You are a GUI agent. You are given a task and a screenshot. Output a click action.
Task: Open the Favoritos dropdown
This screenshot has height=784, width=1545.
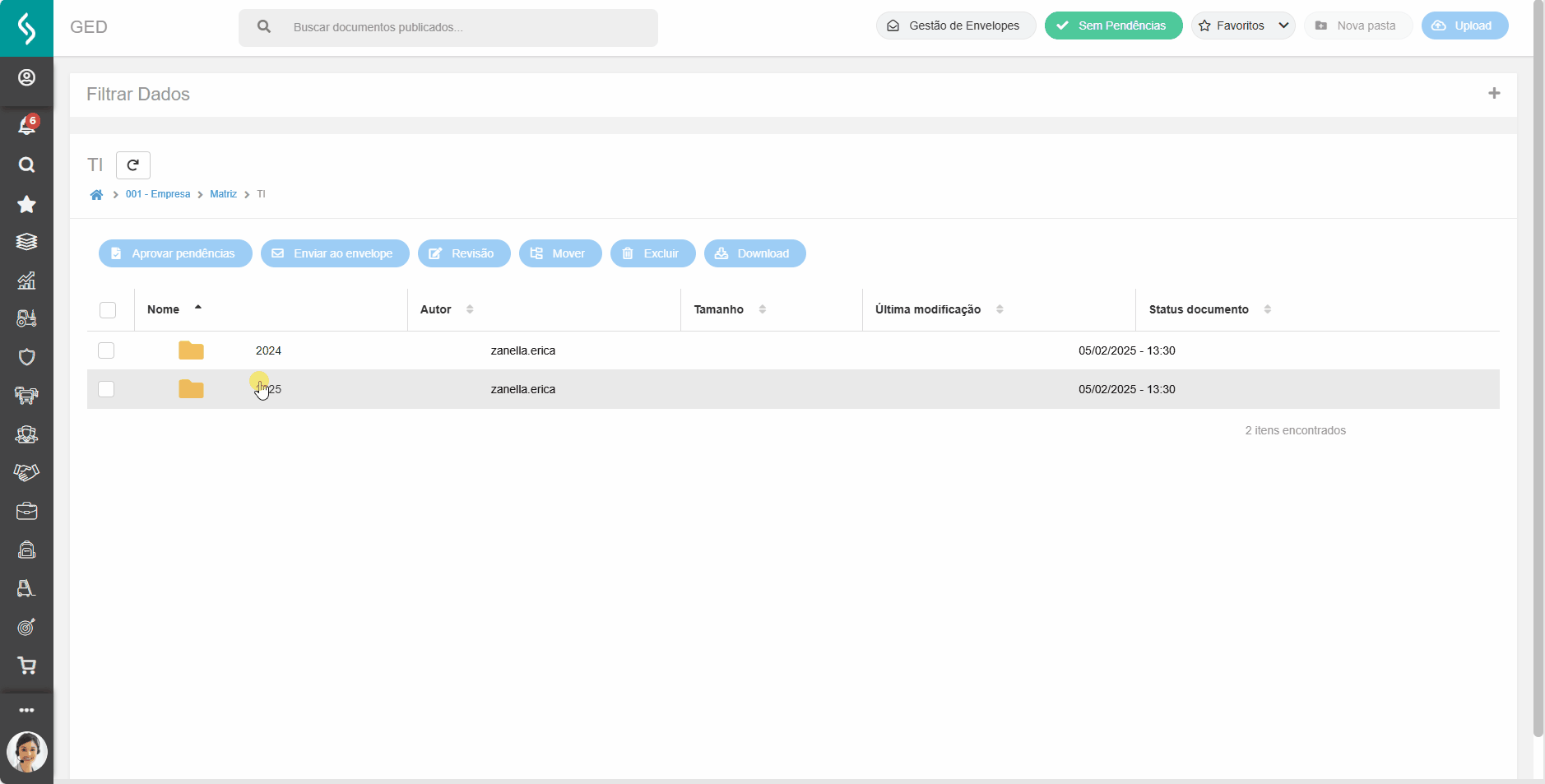pos(1243,26)
